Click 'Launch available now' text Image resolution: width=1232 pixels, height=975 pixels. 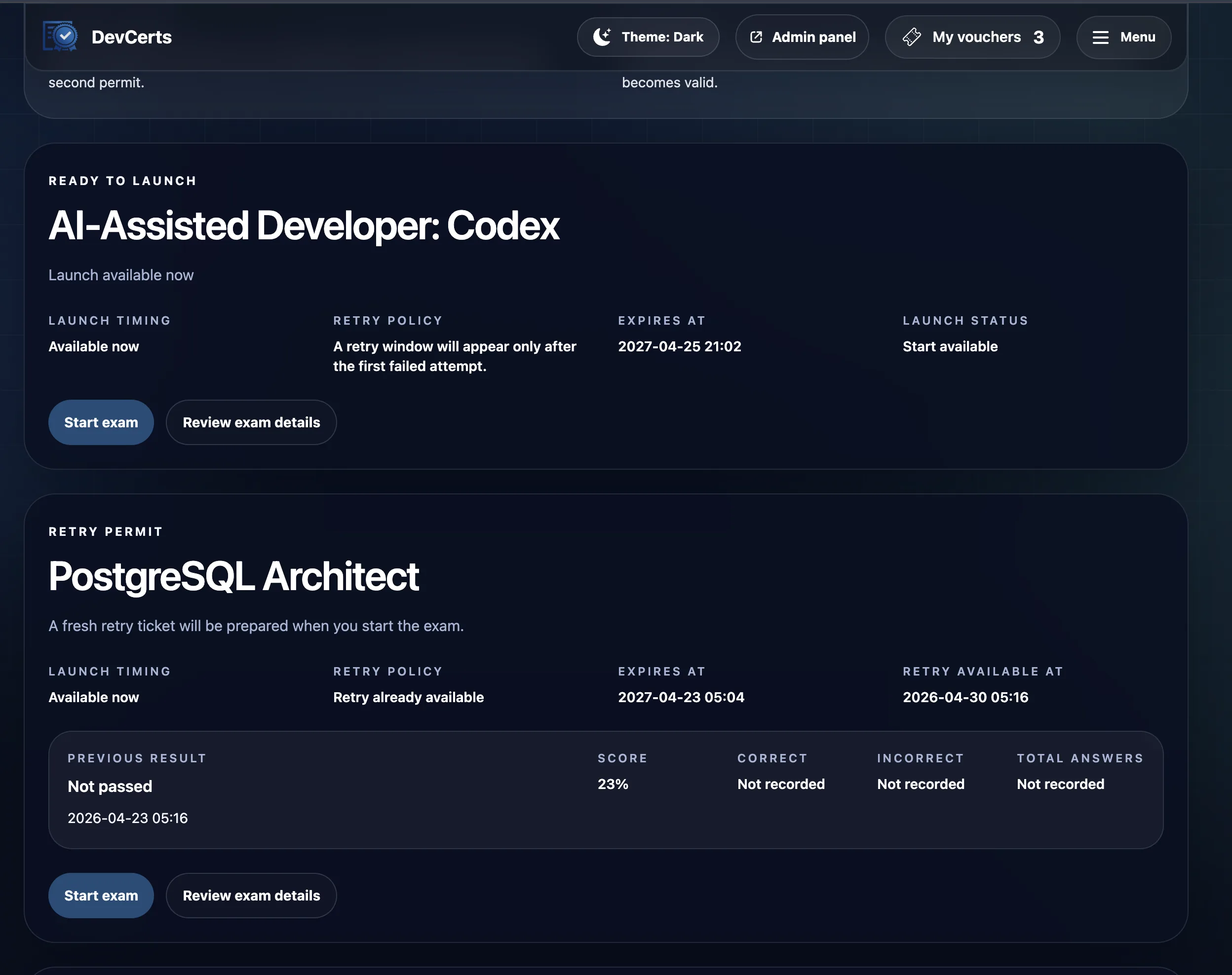121,275
